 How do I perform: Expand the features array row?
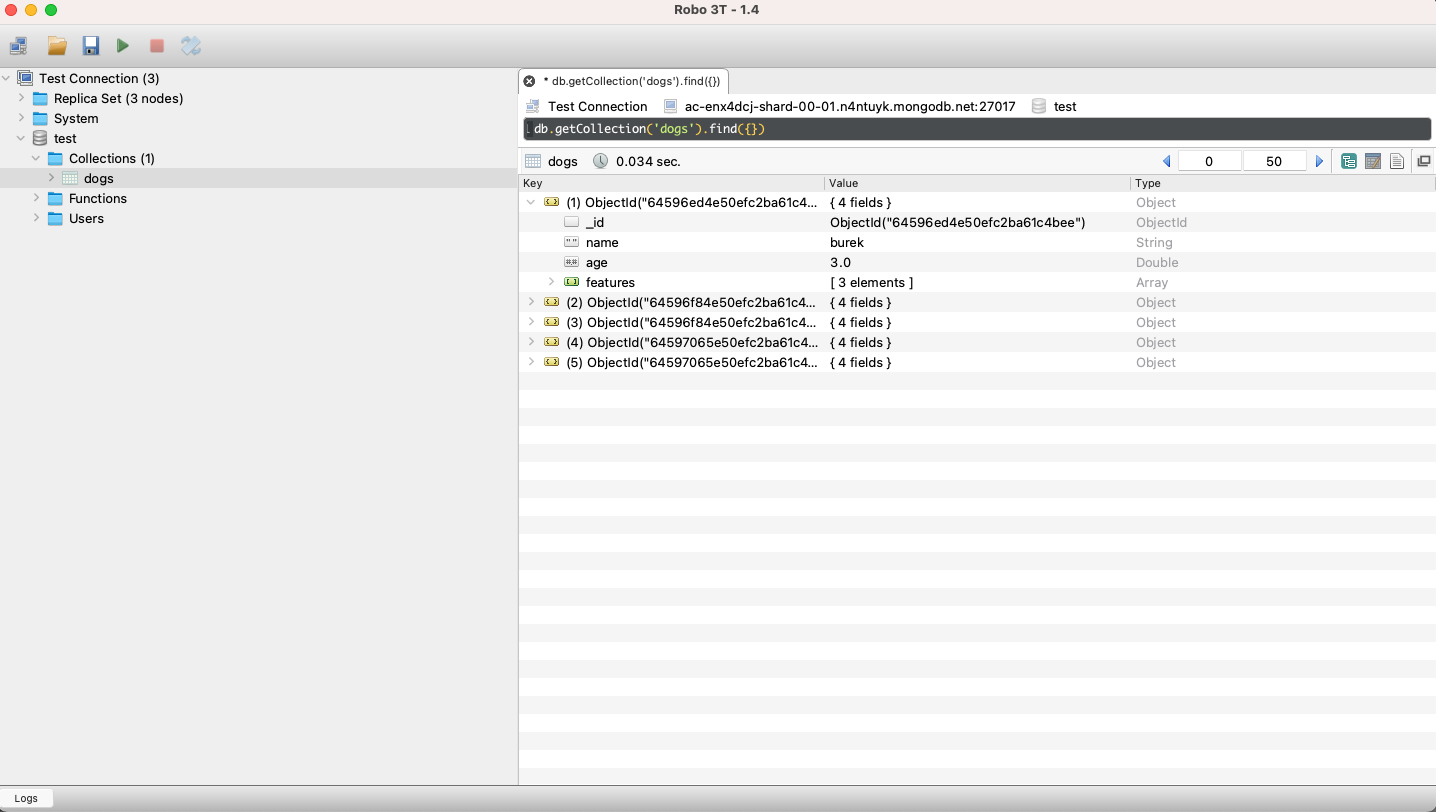click(x=551, y=282)
